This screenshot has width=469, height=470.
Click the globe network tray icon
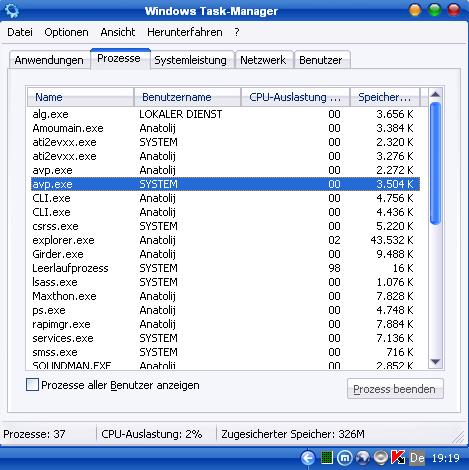pos(363,458)
